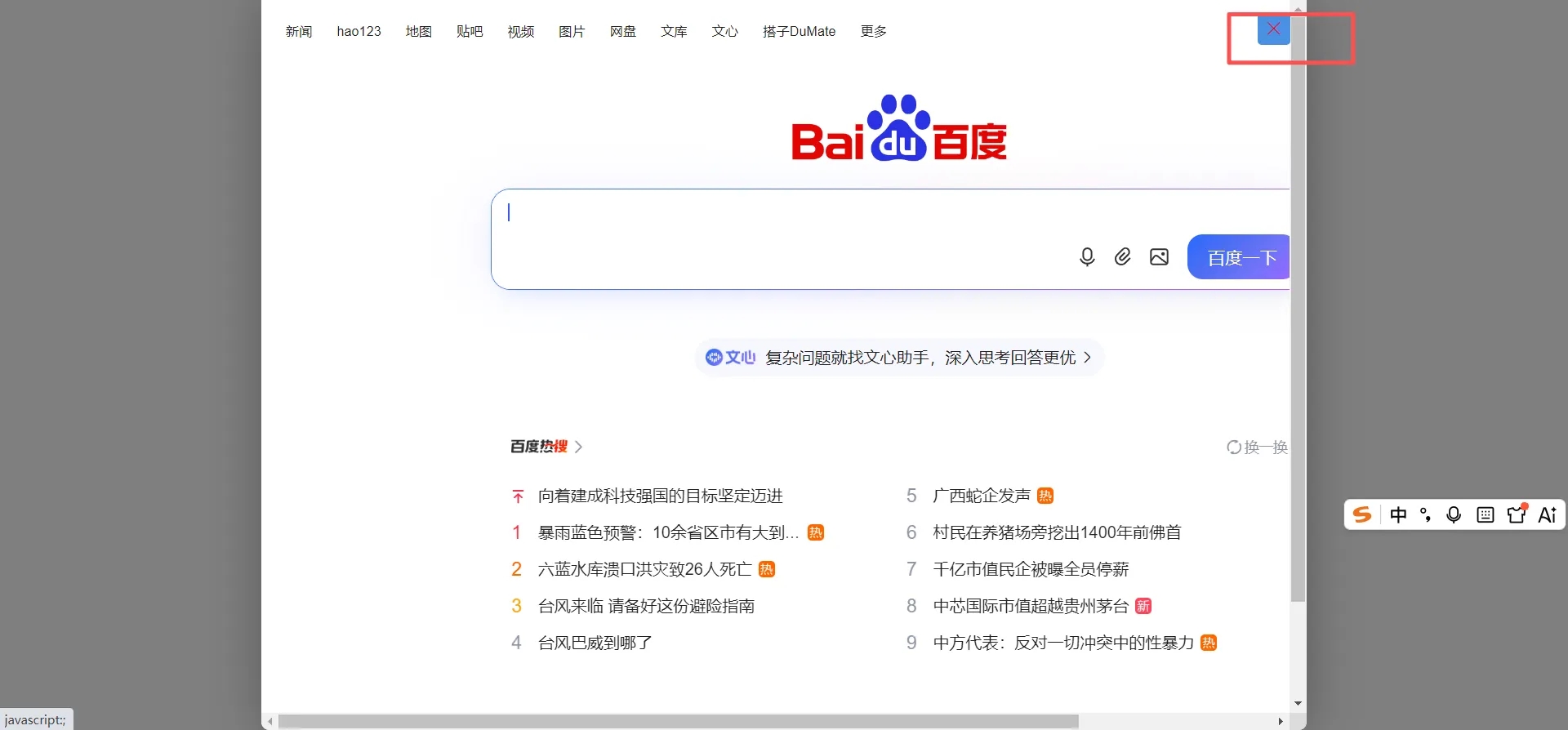This screenshot has width=1568, height=730.
Task: Click the horizontal scrollbar right arrow
Action: [x=1281, y=722]
